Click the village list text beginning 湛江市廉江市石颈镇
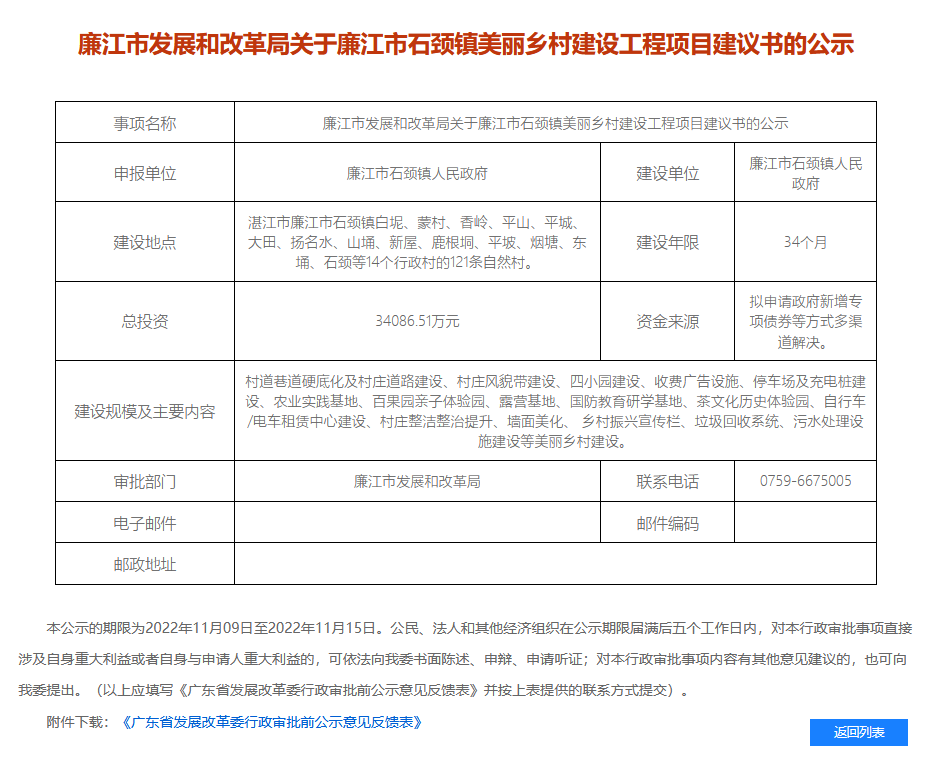The width and height of the screenshot is (930, 768). click(417, 242)
